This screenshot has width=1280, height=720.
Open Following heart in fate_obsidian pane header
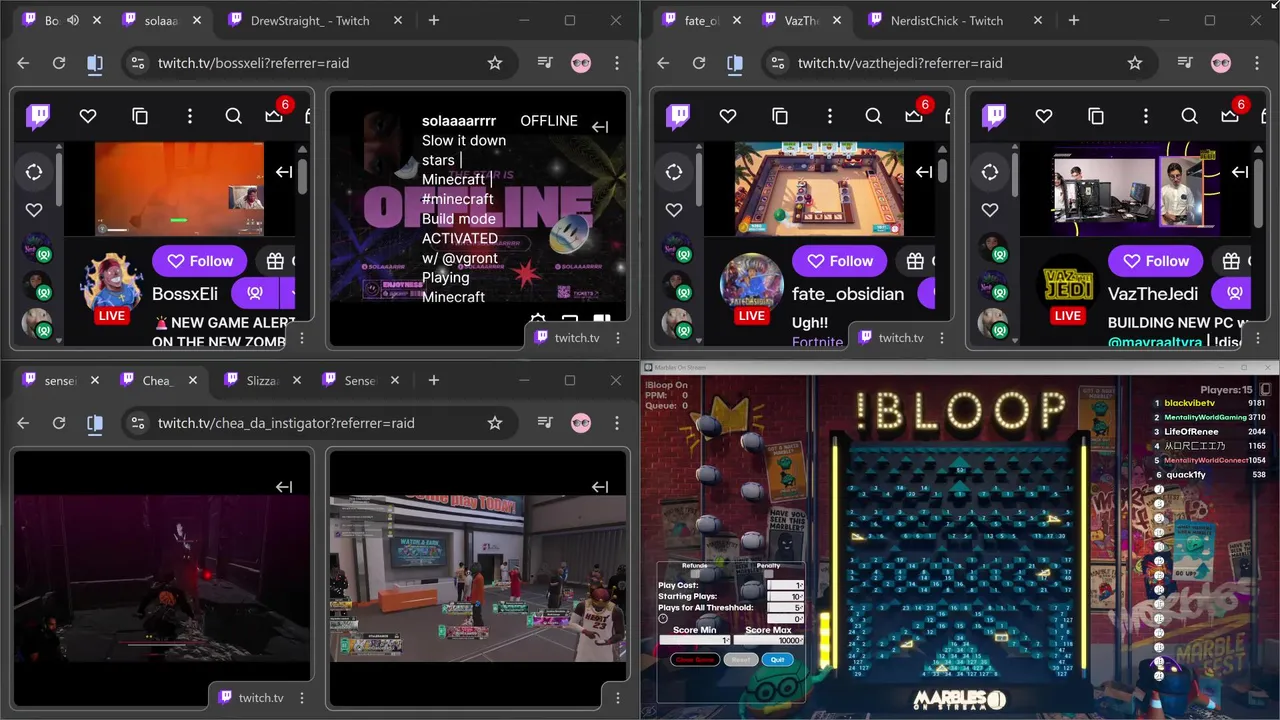(x=728, y=117)
